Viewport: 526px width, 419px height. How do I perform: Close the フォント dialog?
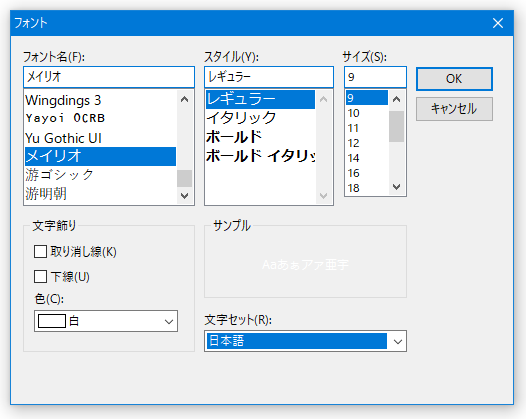[x=498, y=23]
